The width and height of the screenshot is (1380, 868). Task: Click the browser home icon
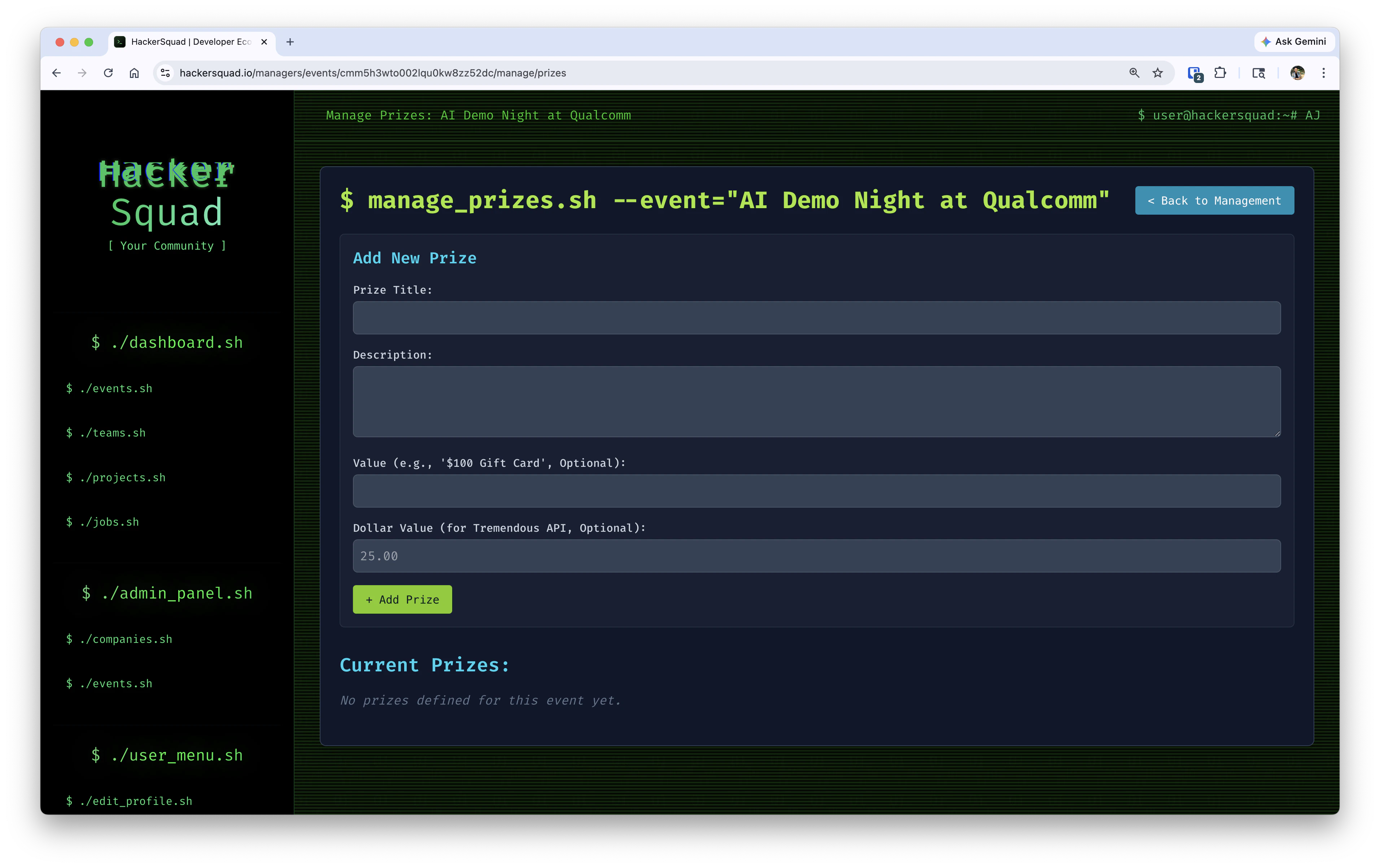(134, 73)
